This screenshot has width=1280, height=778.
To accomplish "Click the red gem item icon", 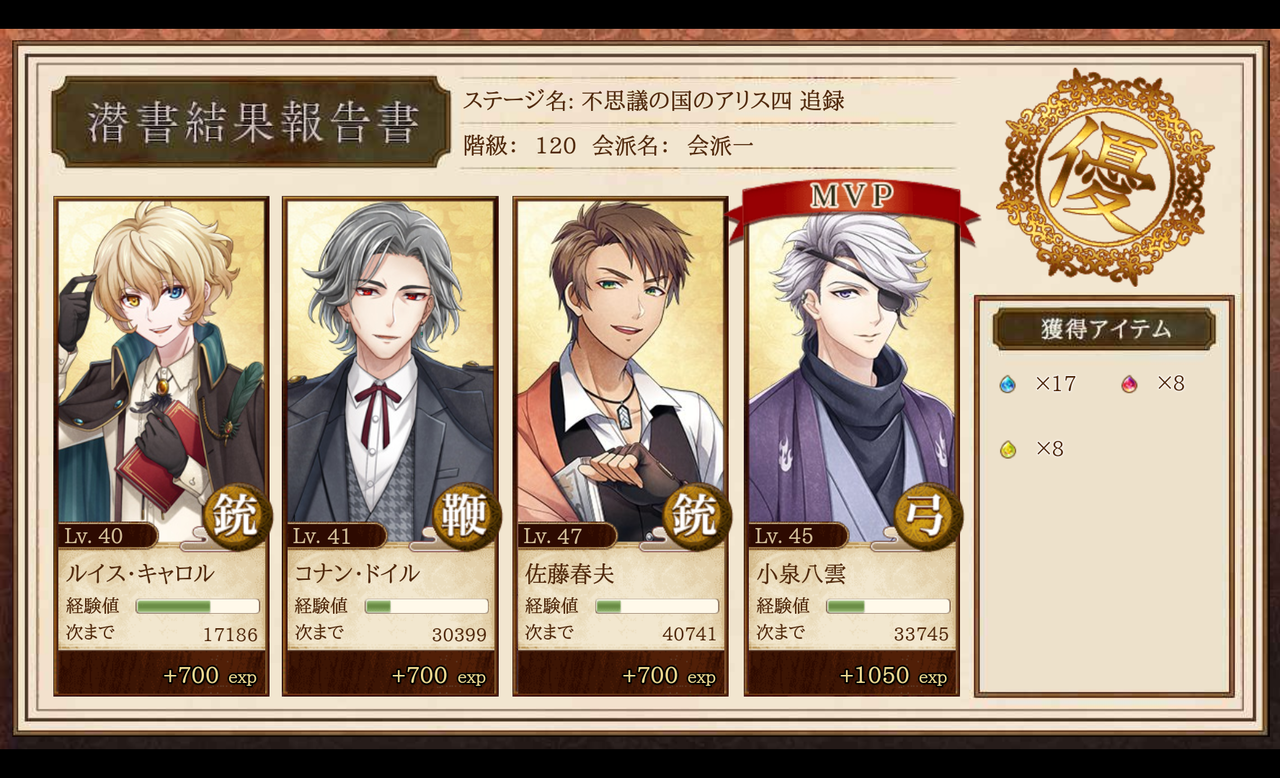I will (x=1129, y=384).
